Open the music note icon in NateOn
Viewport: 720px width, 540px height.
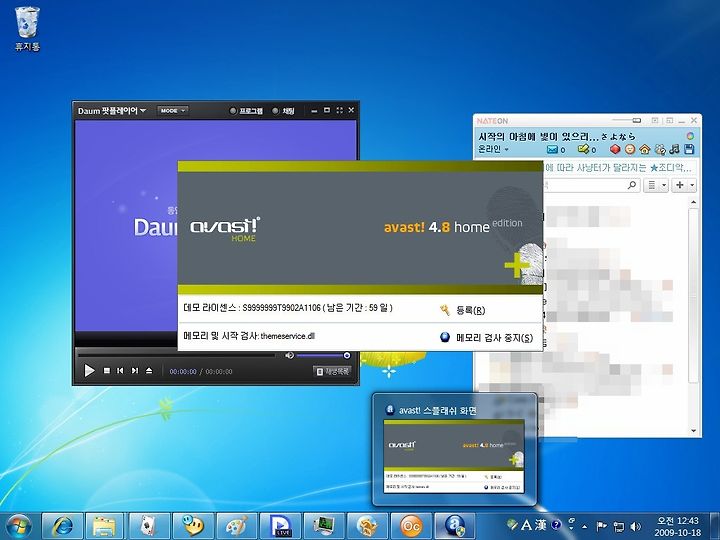pyautogui.click(x=674, y=149)
